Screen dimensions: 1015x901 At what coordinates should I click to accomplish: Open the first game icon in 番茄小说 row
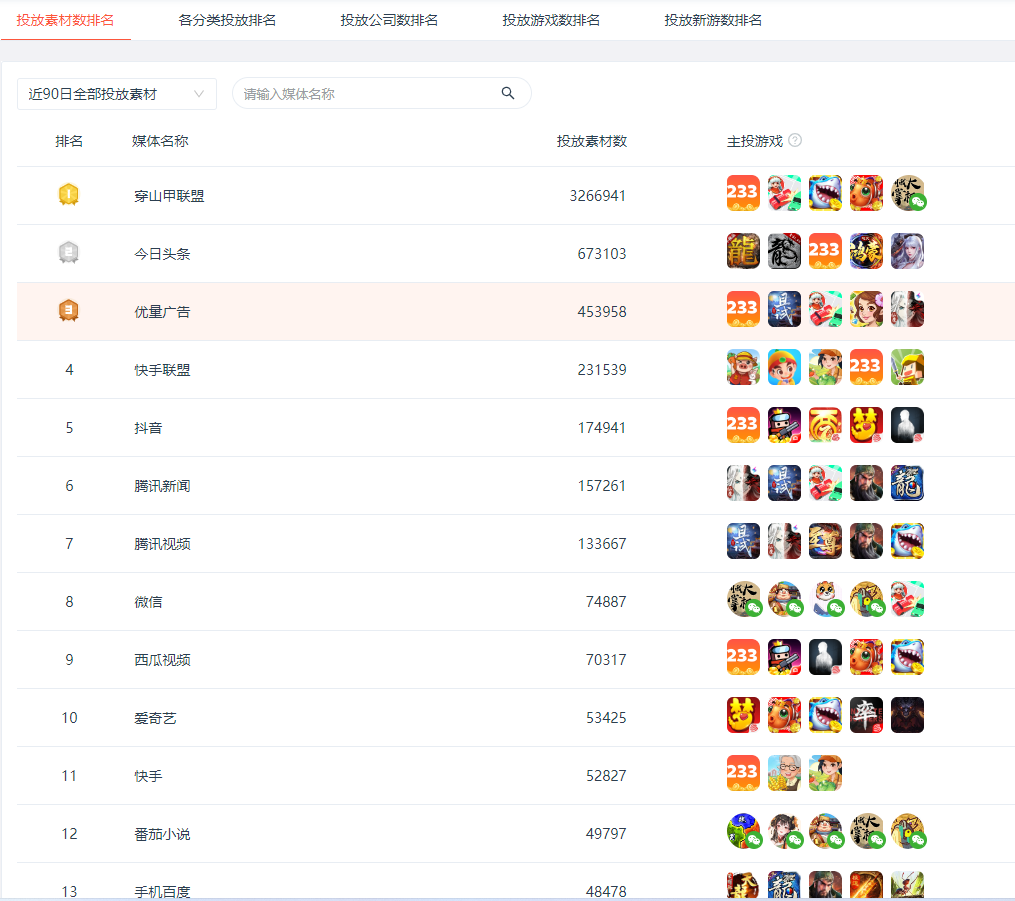pos(744,831)
